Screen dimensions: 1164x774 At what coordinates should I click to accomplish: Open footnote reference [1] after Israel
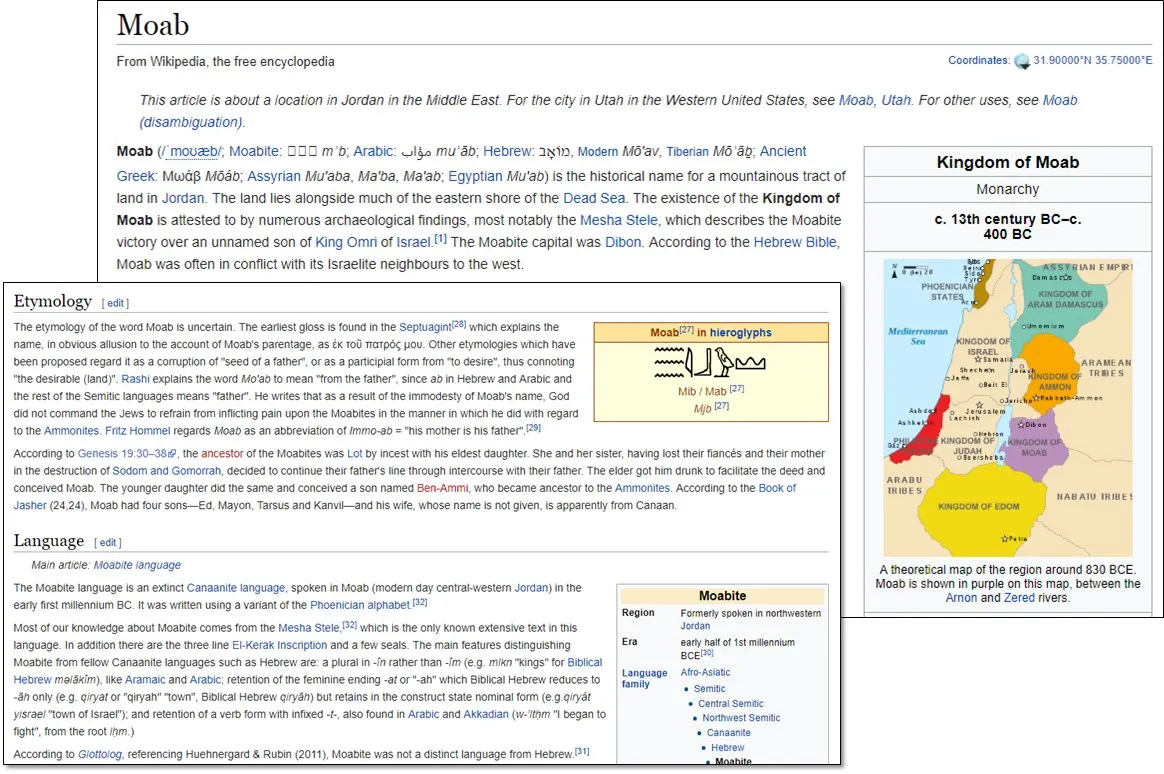pyautogui.click(x=440, y=238)
